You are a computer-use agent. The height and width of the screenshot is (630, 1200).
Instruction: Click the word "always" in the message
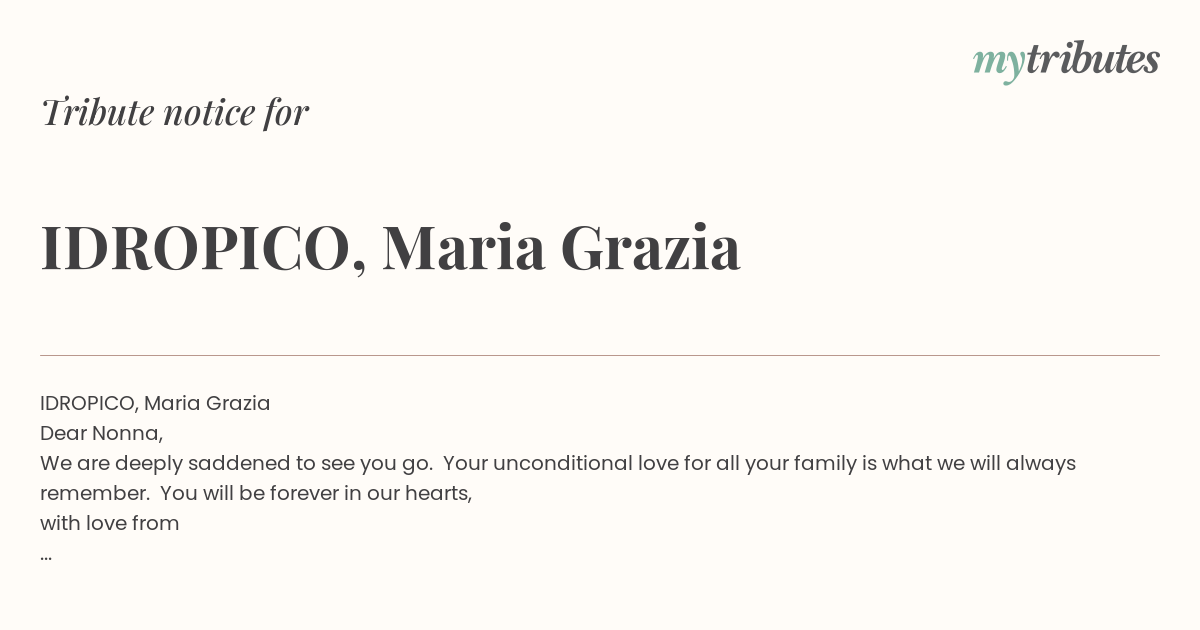pyautogui.click(x=1040, y=463)
